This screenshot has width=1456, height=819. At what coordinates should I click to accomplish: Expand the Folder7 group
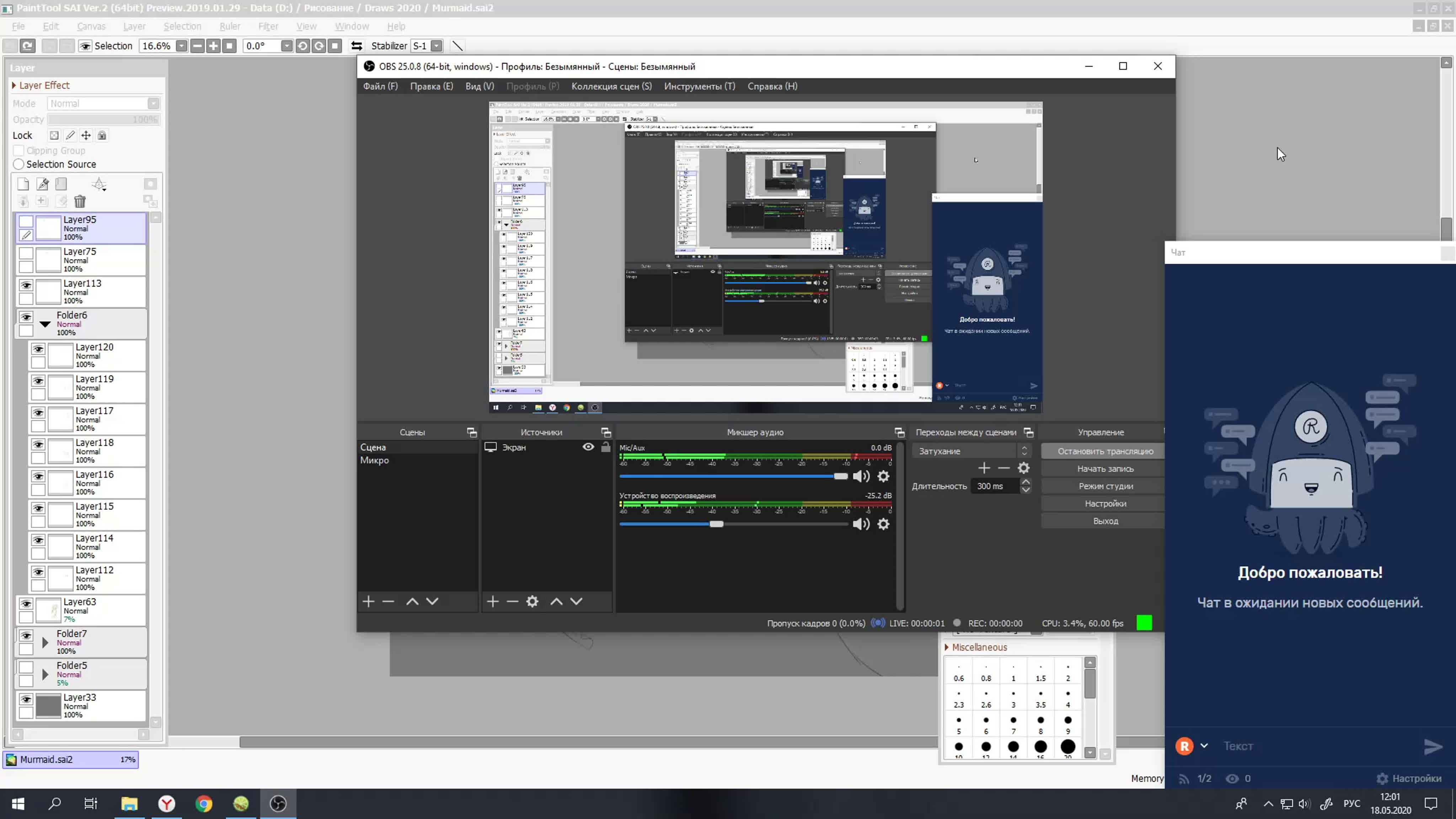click(x=45, y=643)
